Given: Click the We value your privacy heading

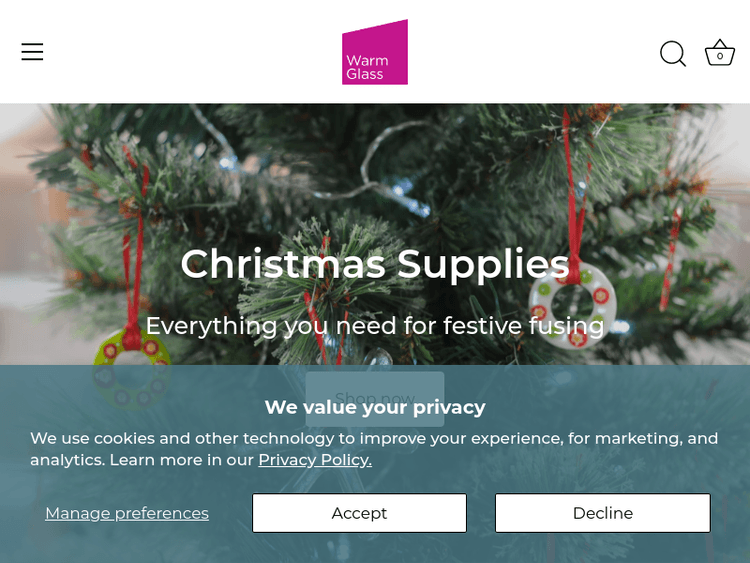Looking at the screenshot, I should pos(375,407).
